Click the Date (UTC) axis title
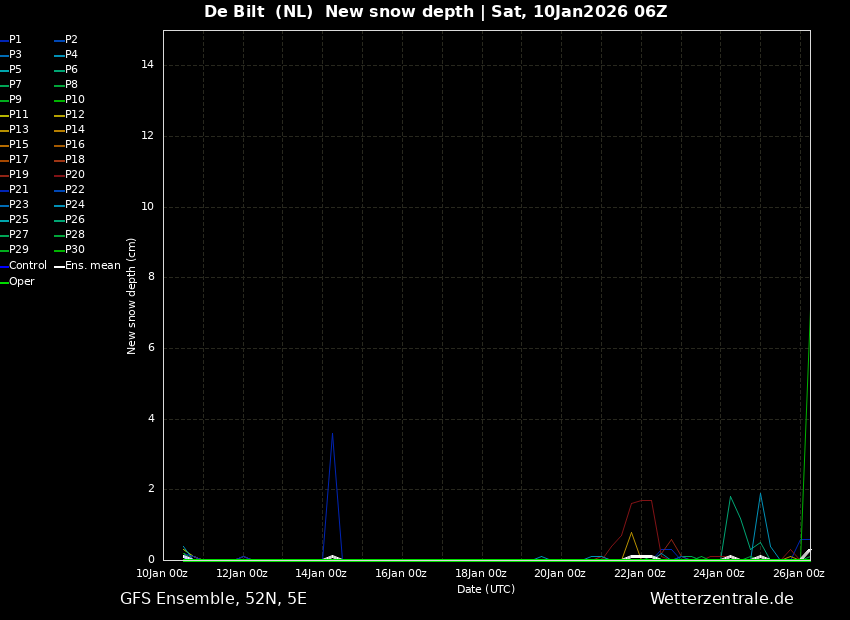The width and height of the screenshot is (850, 620). coord(486,589)
